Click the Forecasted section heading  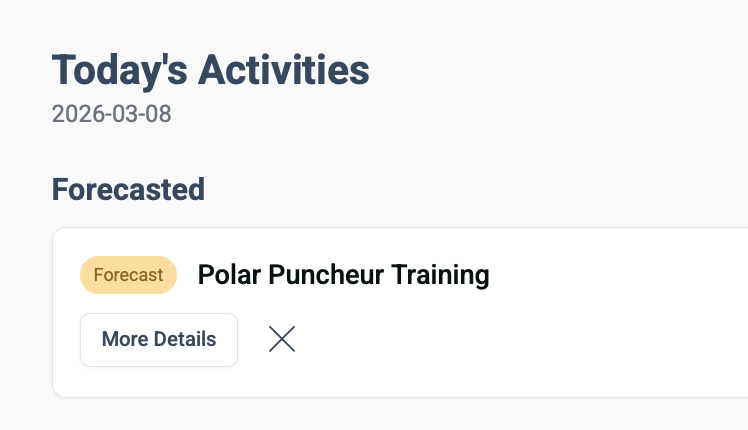click(128, 189)
